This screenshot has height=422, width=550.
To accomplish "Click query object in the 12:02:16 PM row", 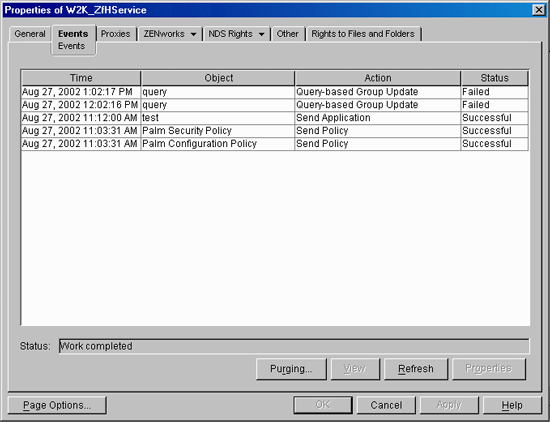I will pyautogui.click(x=217, y=105).
